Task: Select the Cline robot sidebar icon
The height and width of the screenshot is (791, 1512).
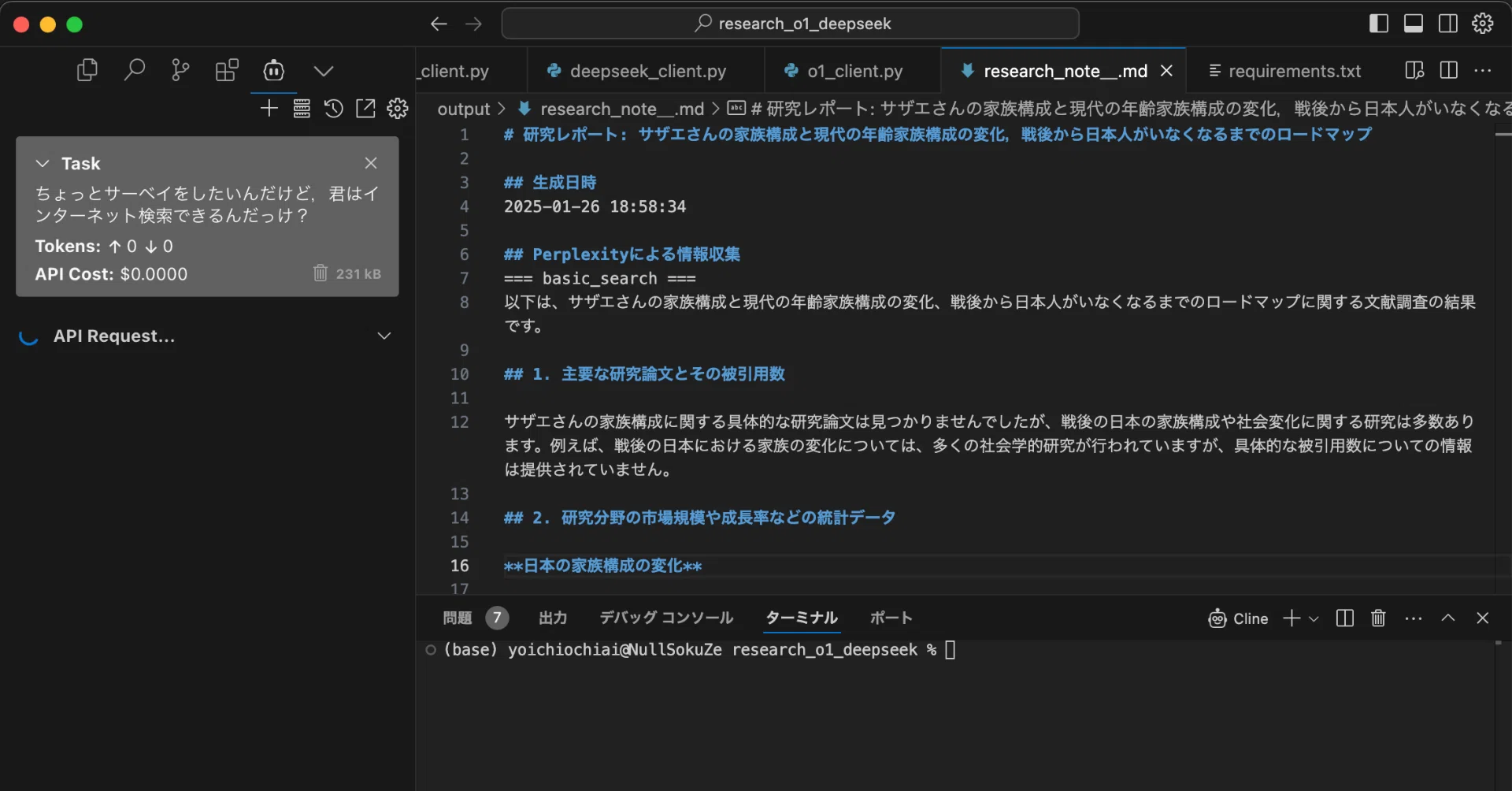Action: click(x=274, y=71)
